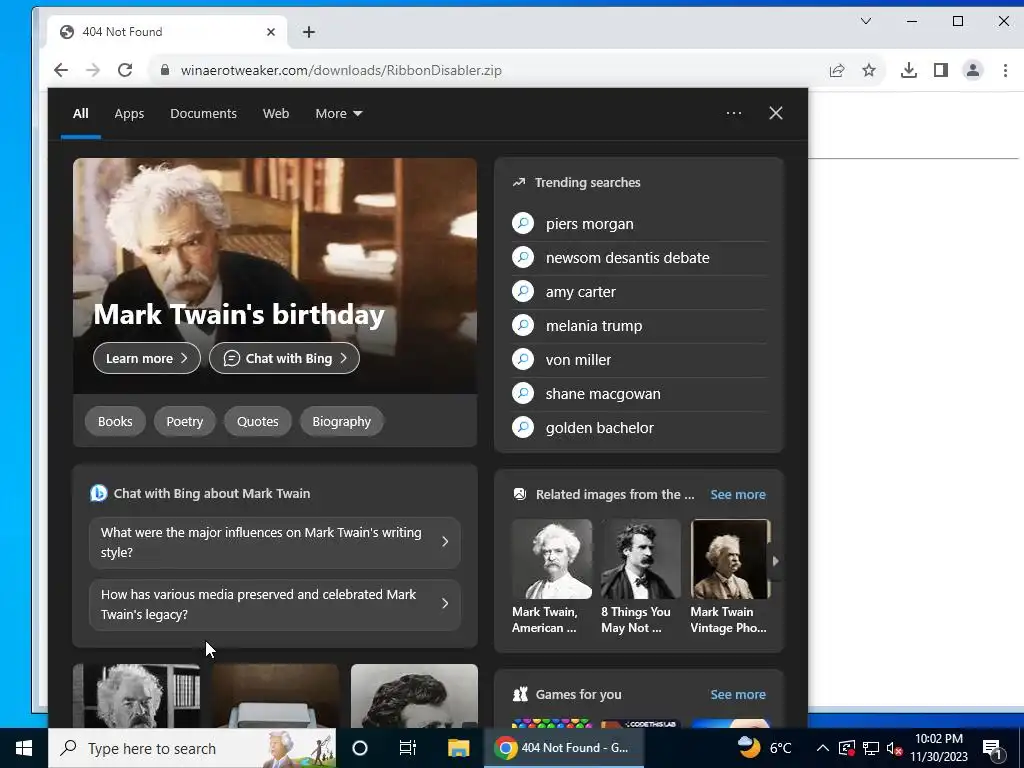Show hidden system tray icons
1024x768 pixels.
pos(823,748)
